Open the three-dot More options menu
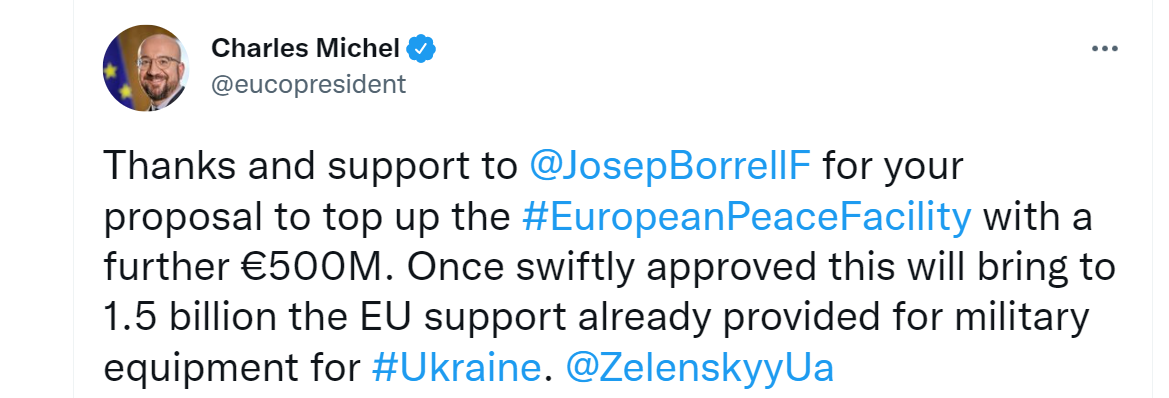1169x398 pixels. pos(1104,49)
